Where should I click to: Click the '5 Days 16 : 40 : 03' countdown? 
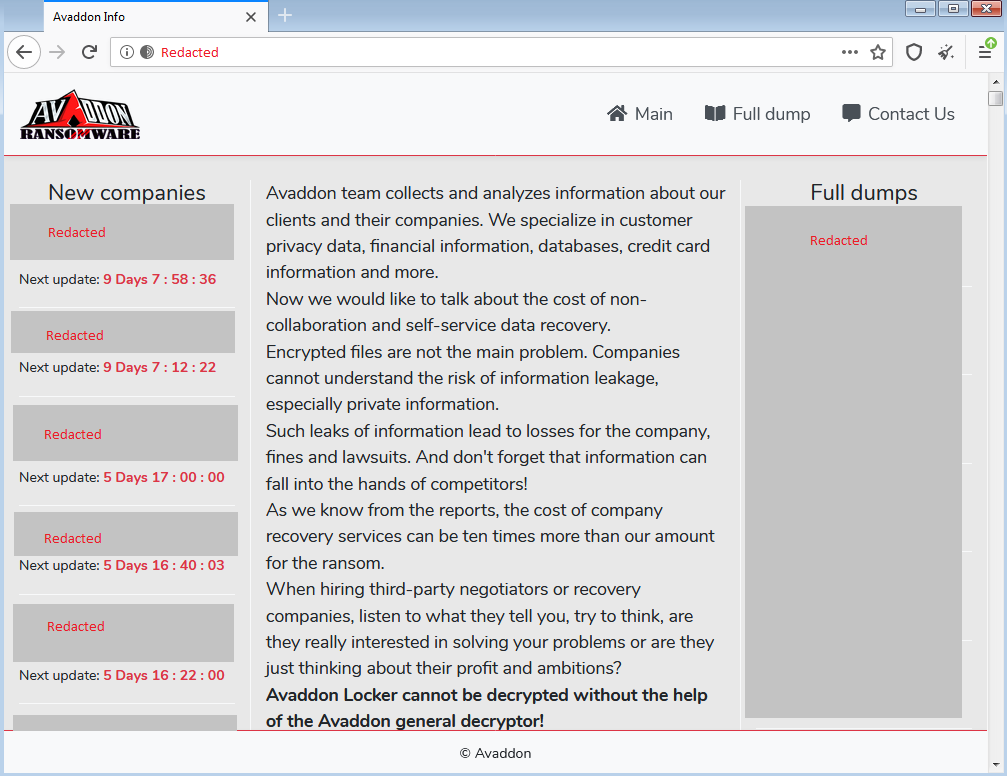(164, 565)
